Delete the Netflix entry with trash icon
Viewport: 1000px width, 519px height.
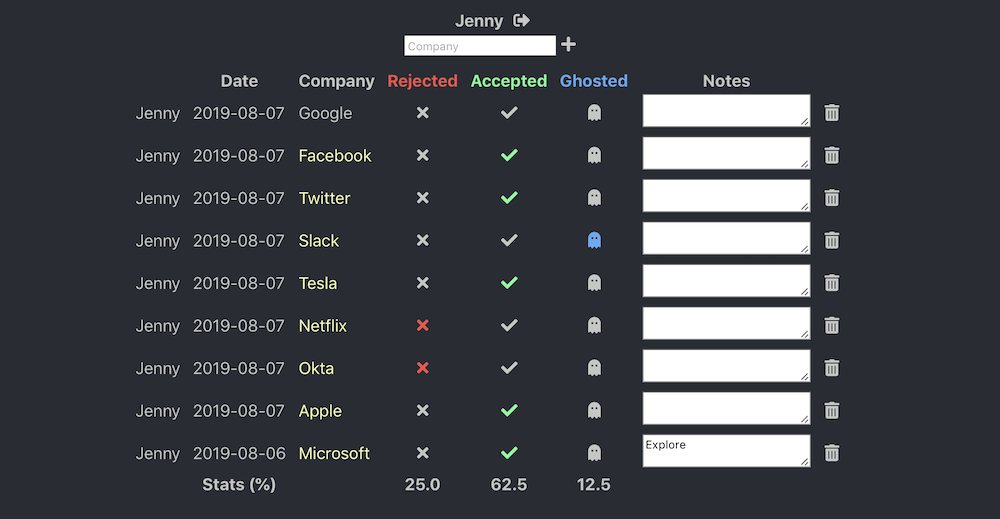click(831, 326)
